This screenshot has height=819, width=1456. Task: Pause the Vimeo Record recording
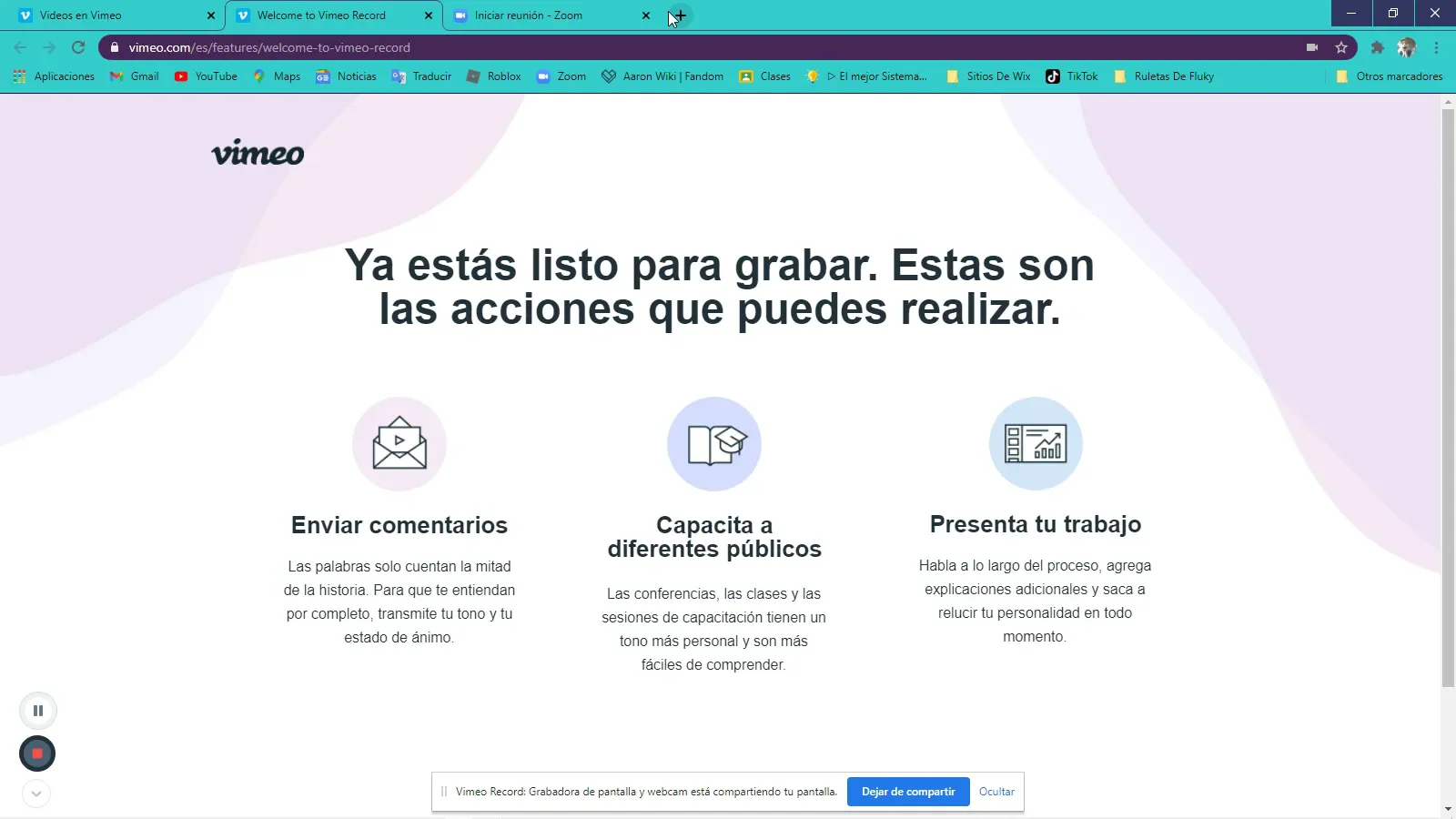pos(37,710)
